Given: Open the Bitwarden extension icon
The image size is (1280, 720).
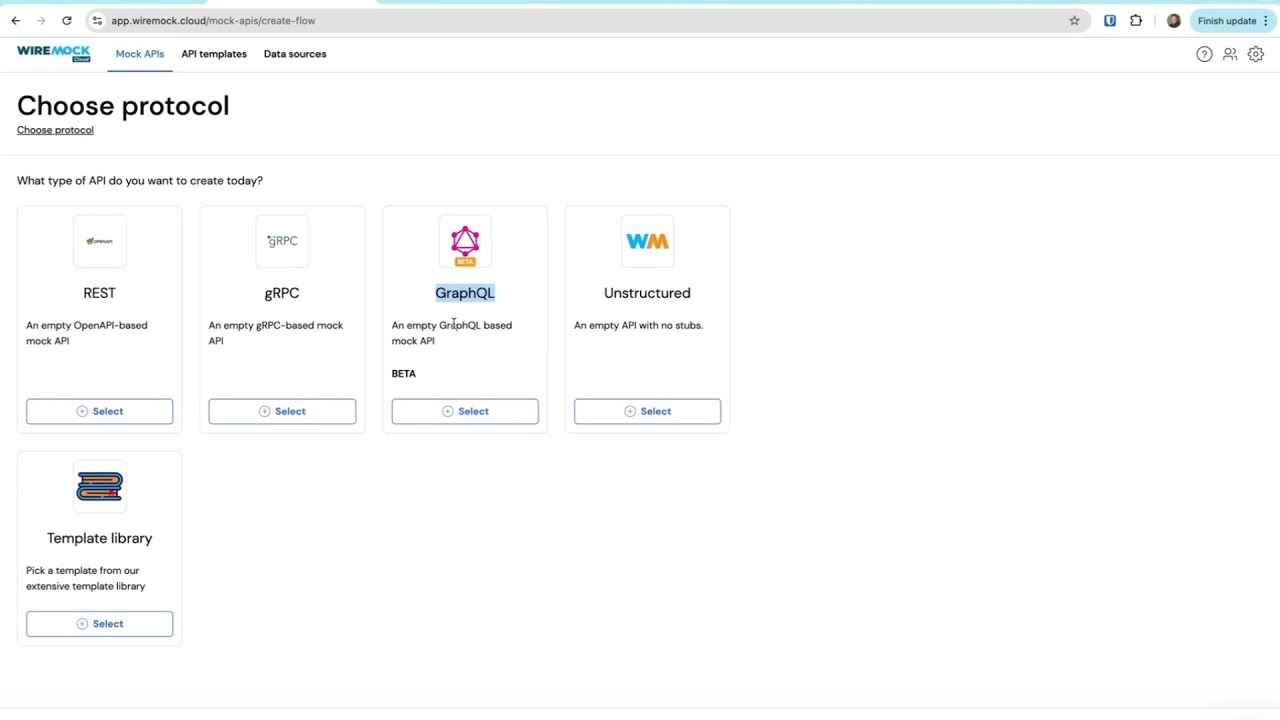Looking at the screenshot, I should 1110,20.
